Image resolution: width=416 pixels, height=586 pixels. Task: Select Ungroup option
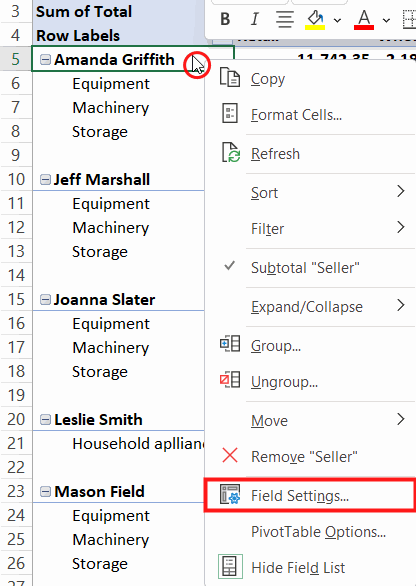309,382
